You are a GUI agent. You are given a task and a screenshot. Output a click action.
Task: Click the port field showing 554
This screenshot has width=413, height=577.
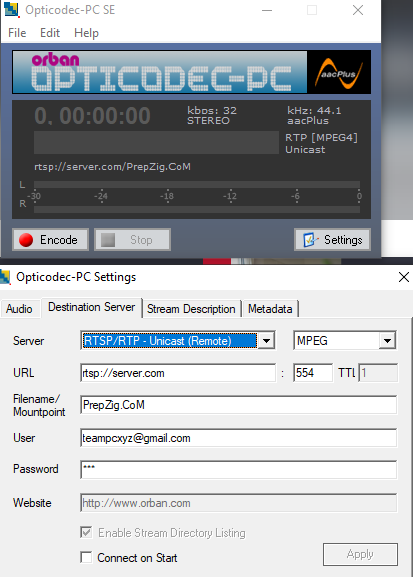click(313, 373)
